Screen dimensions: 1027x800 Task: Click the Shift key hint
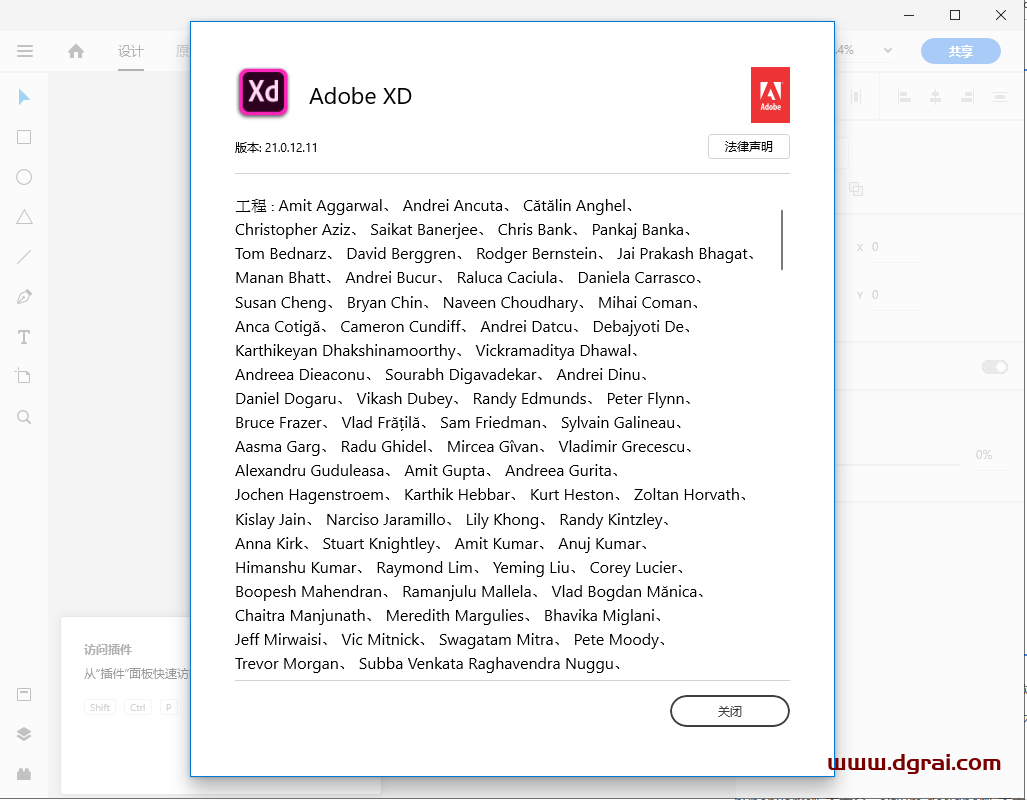[100, 708]
